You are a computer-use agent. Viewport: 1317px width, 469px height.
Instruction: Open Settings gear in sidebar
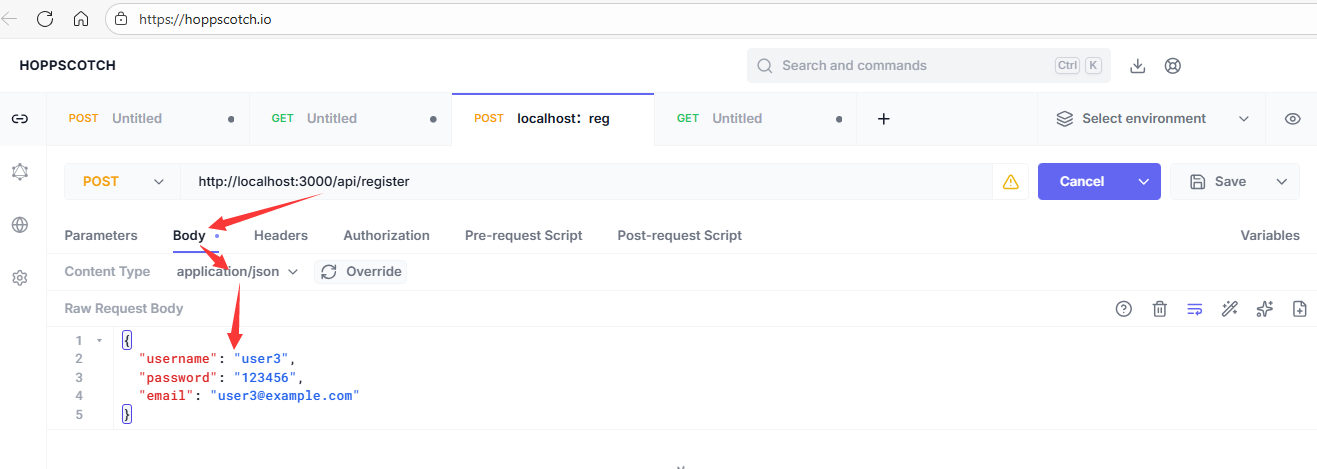coord(19,278)
